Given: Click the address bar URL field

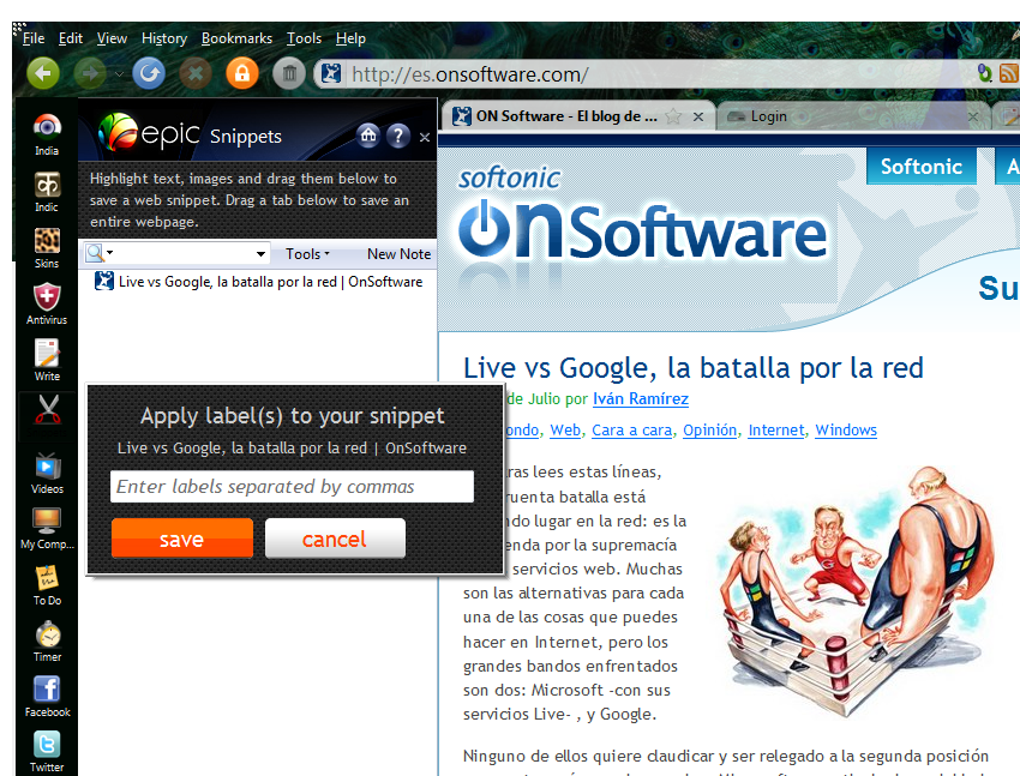Looking at the screenshot, I should coord(657,74).
